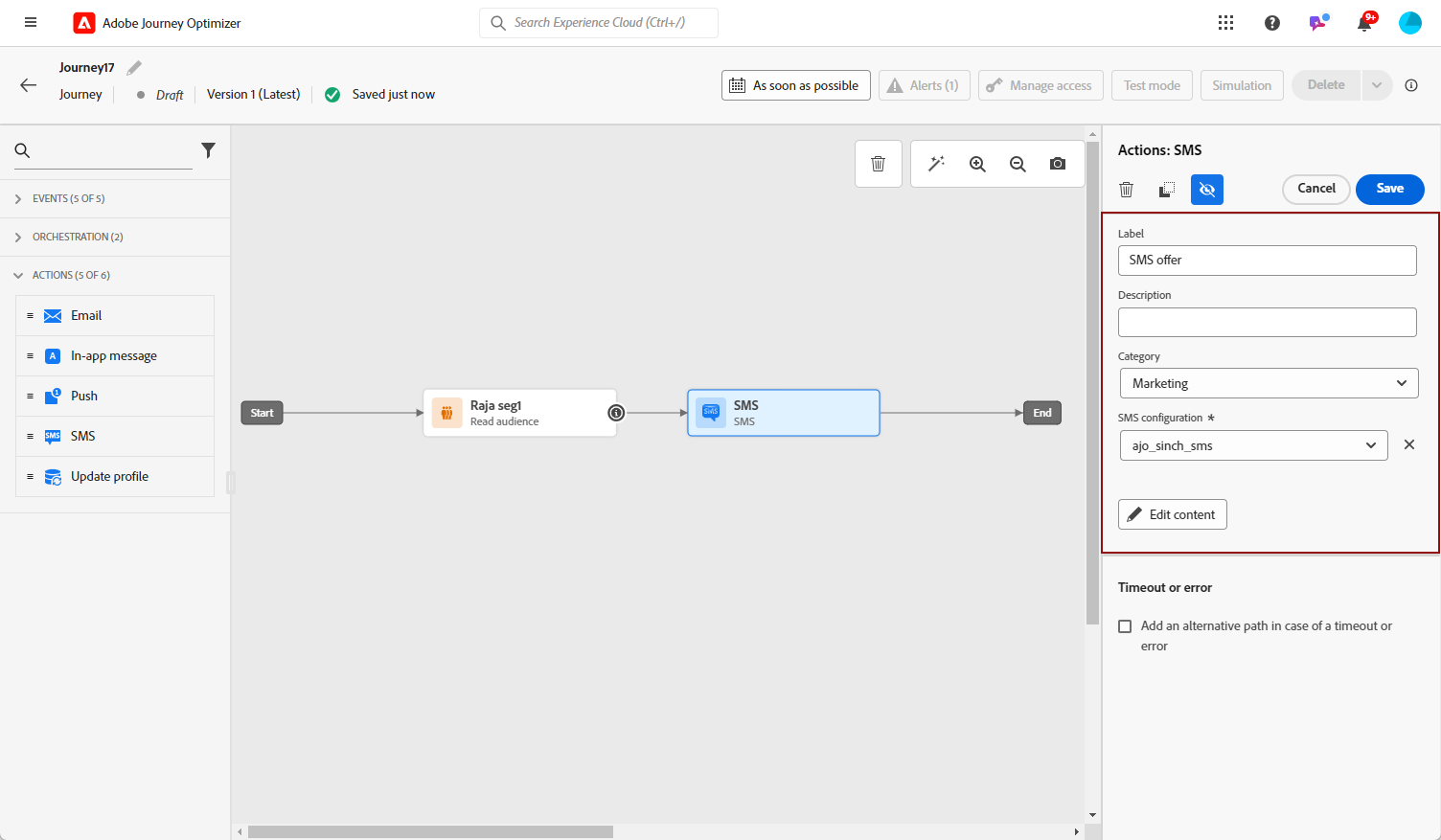Image resolution: width=1441 pixels, height=840 pixels.
Task: Click the Label input field
Action: (1268, 261)
